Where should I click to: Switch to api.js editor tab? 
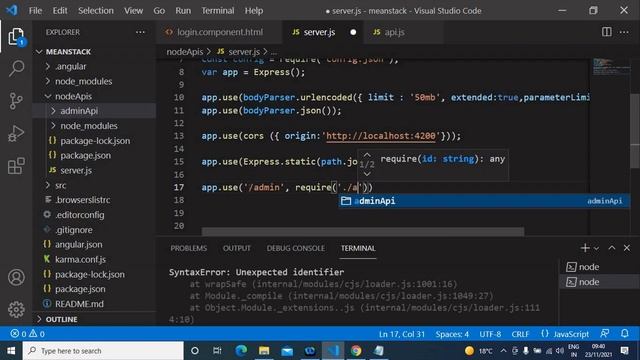[394, 32]
